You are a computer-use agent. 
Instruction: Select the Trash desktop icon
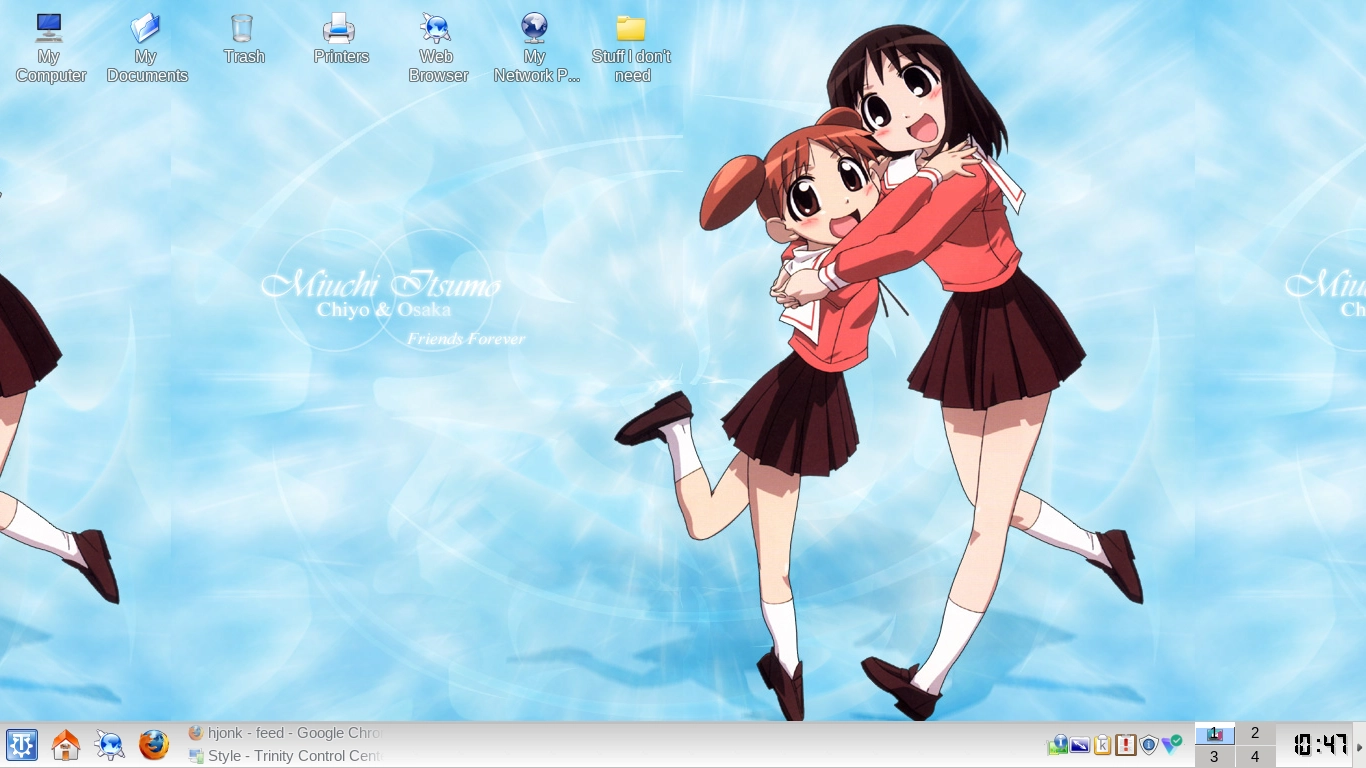pos(243,39)
